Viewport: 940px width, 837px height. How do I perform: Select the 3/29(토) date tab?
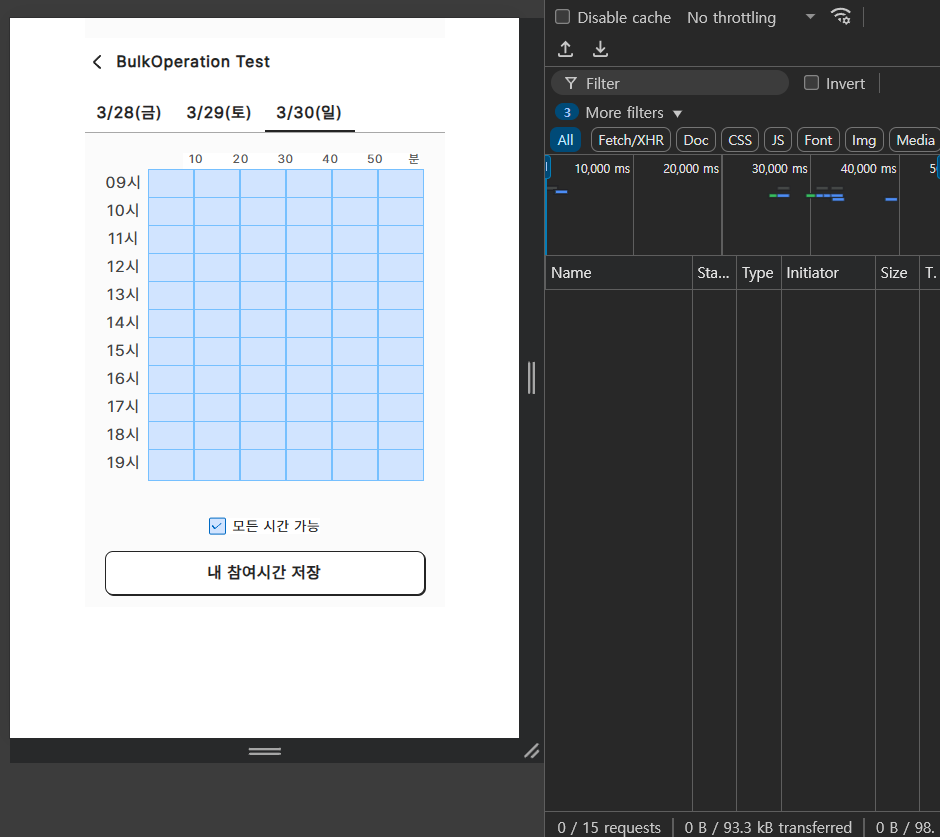[x=219, y=112]
